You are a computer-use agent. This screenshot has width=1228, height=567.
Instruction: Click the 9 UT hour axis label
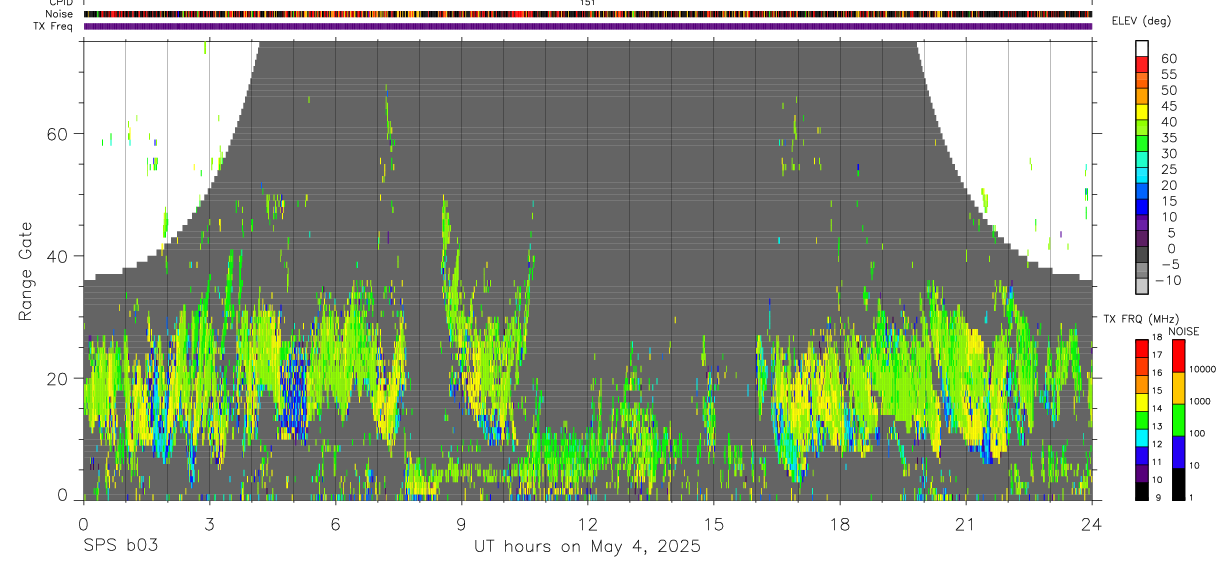pos(461,525)
